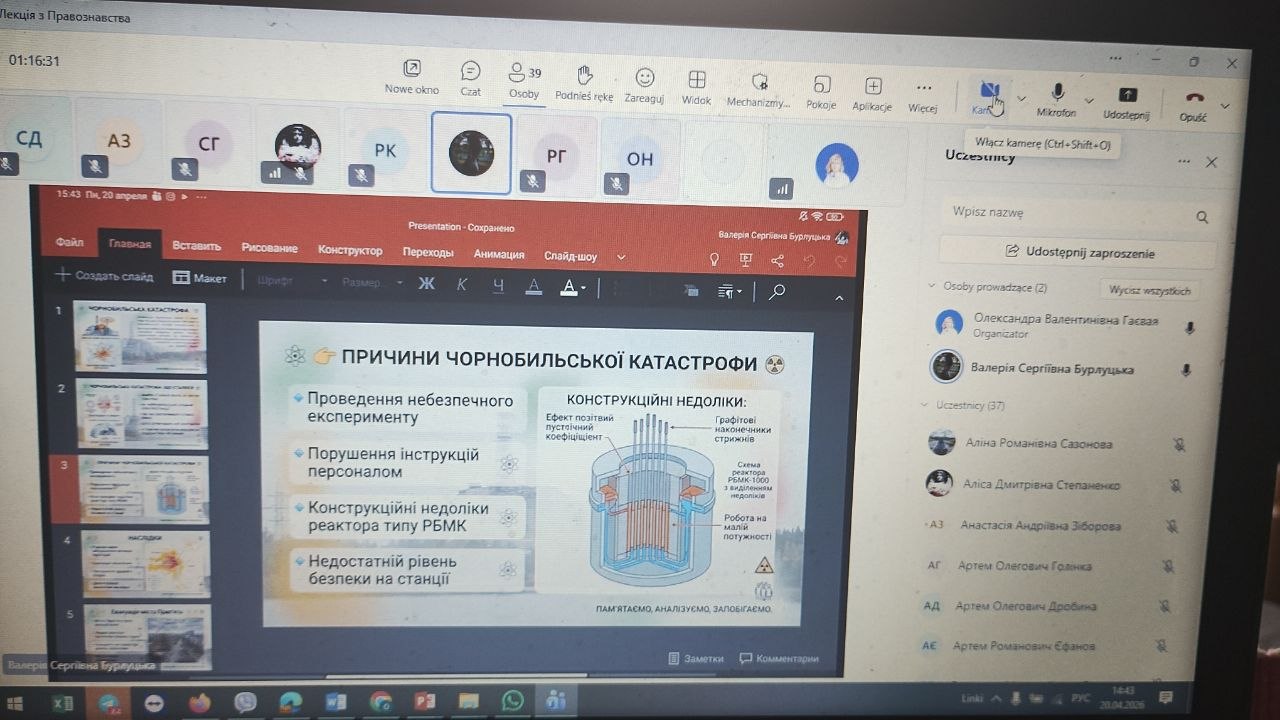The image size is (1280, 720).
Task: Apply the font color A swatch
Action: pos(568,289)
